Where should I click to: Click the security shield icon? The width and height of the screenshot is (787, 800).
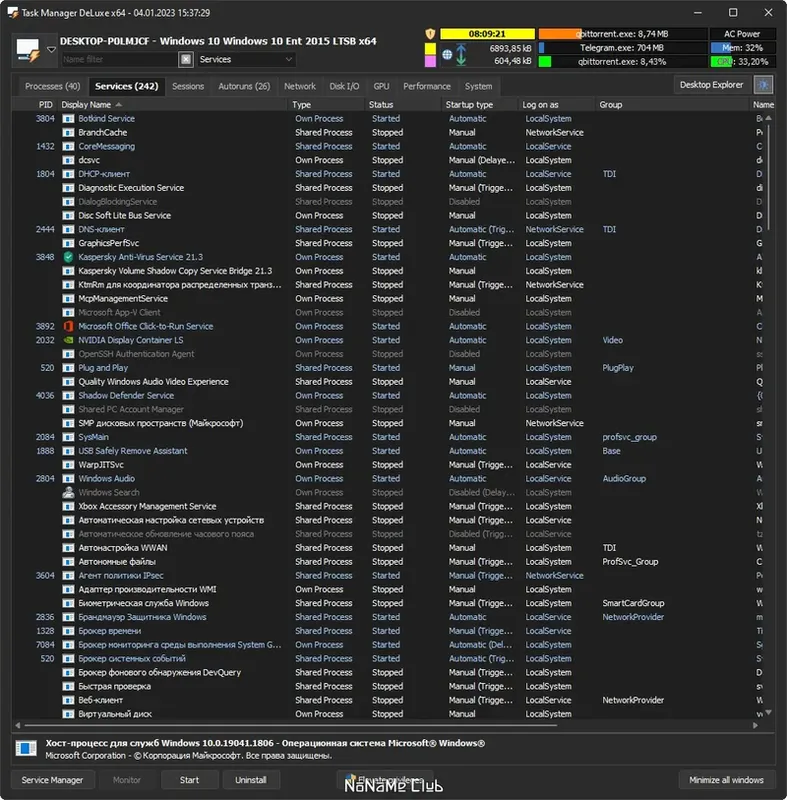point(430,34)
